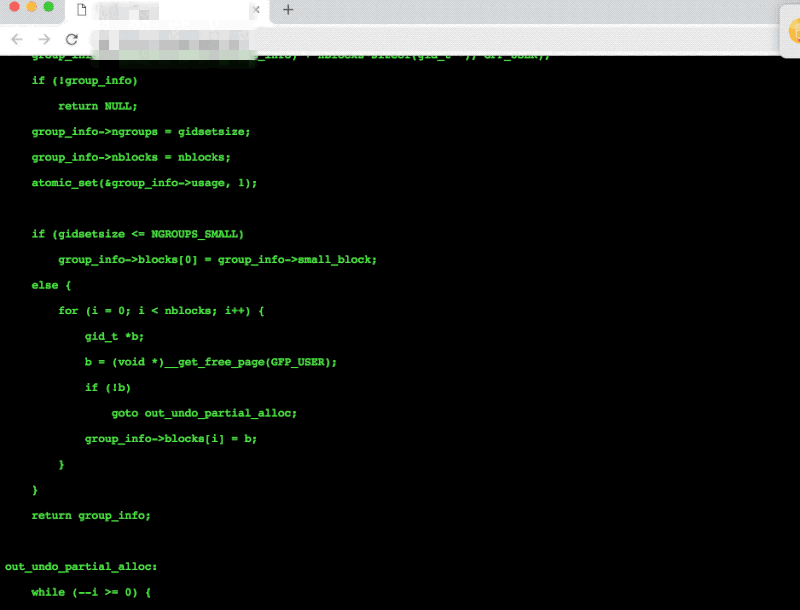Open a new tab with the plus button
Screen dimensions: 800x610
coord(288,10)
